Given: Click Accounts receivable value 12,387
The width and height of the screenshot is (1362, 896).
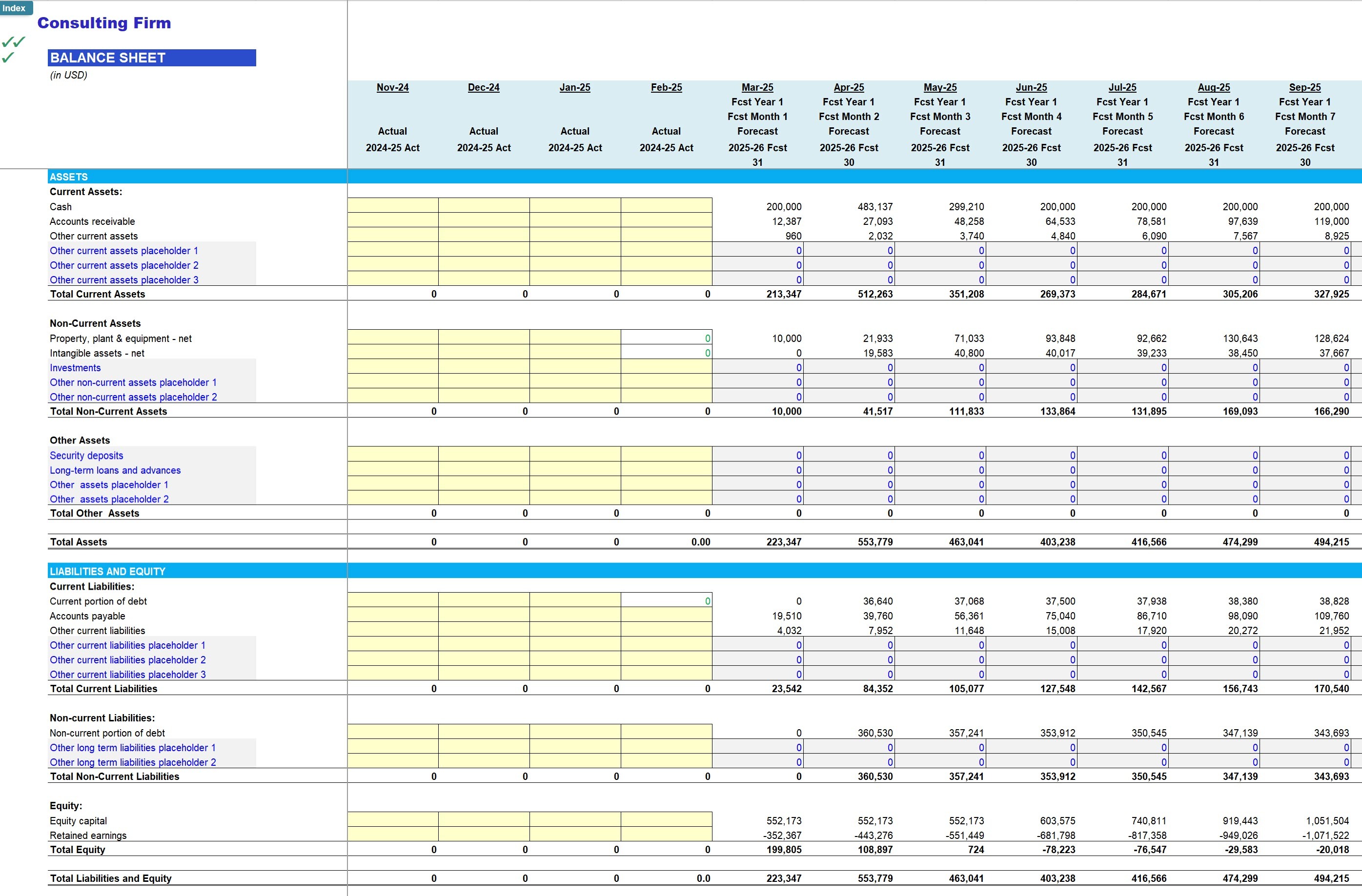Looking at the screenshot, I should [x=786, y=221].
